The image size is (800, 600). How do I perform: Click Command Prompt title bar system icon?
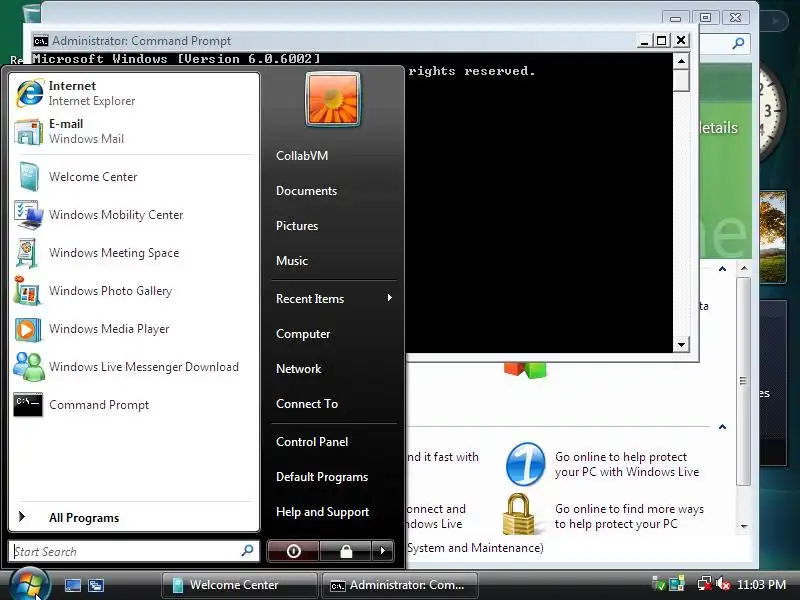coord(40,41)
